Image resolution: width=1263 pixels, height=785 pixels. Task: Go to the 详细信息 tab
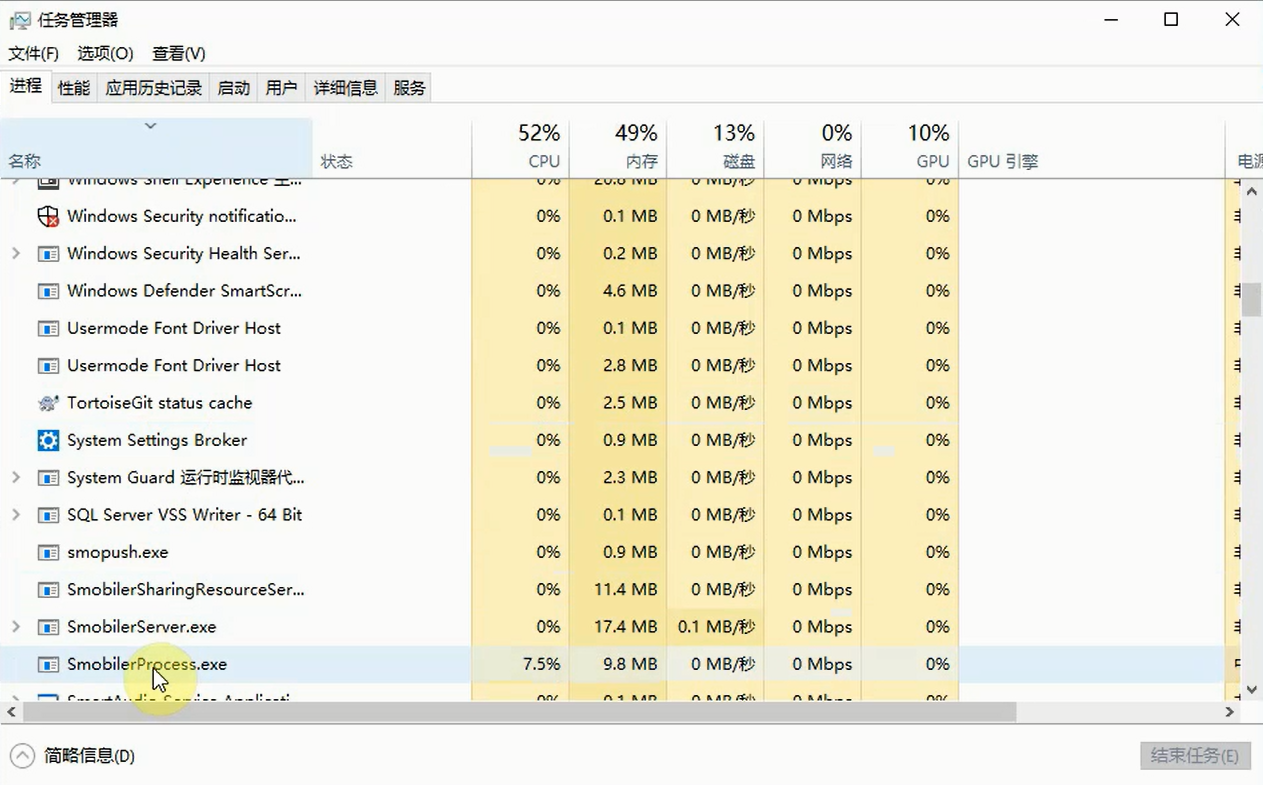point(346,88)
